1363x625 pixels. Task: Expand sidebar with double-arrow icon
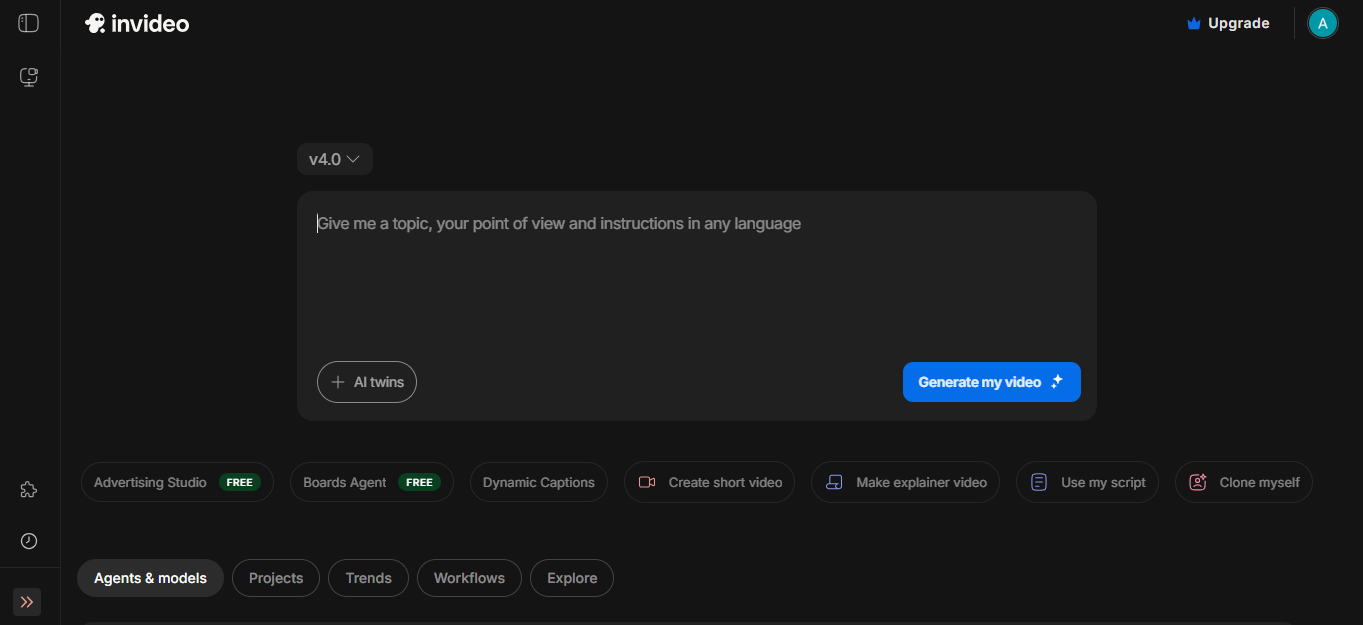27,602
